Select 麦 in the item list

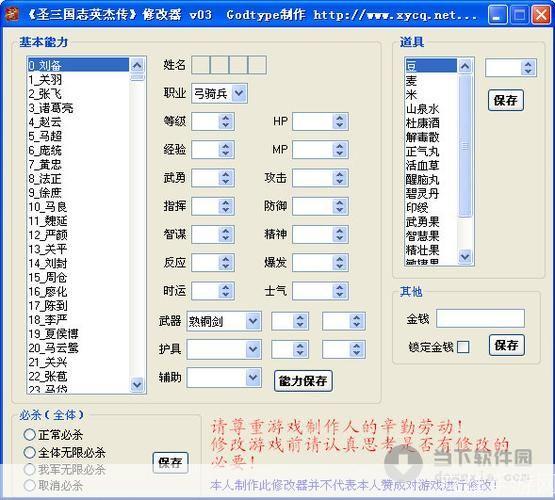(x=431, y=81)
